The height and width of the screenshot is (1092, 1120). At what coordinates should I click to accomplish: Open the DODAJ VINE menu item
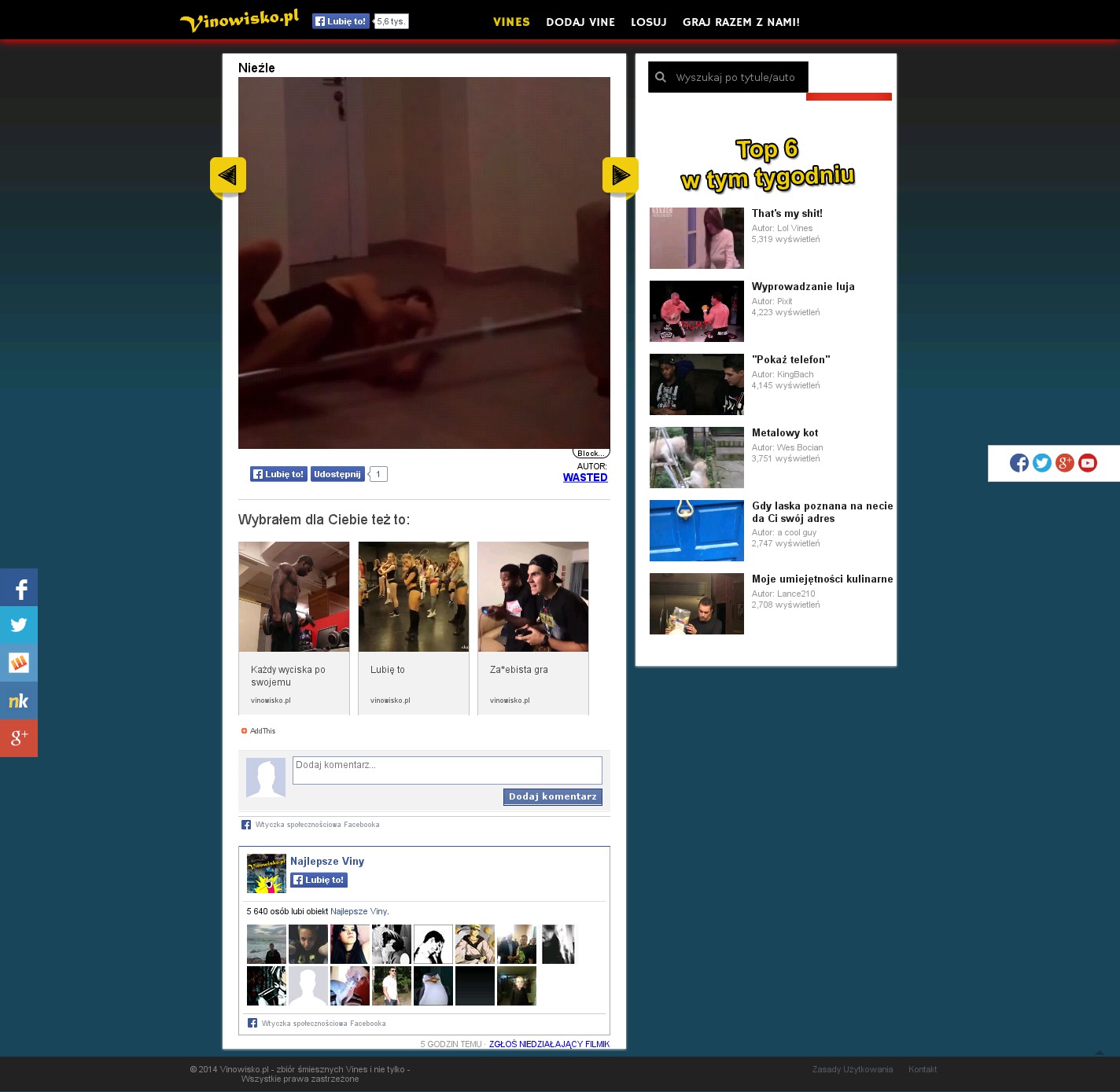[x=580, y=22]
